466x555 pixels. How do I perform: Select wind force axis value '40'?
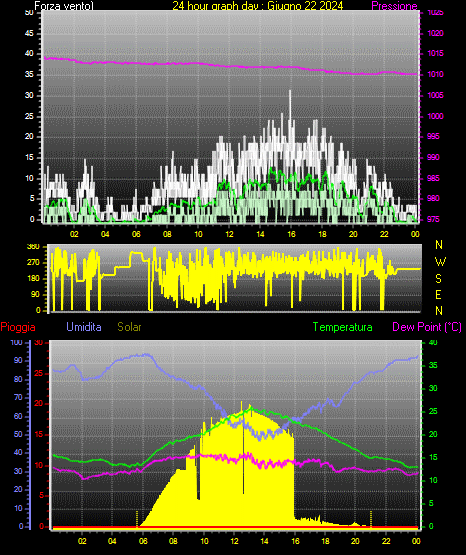29,53
